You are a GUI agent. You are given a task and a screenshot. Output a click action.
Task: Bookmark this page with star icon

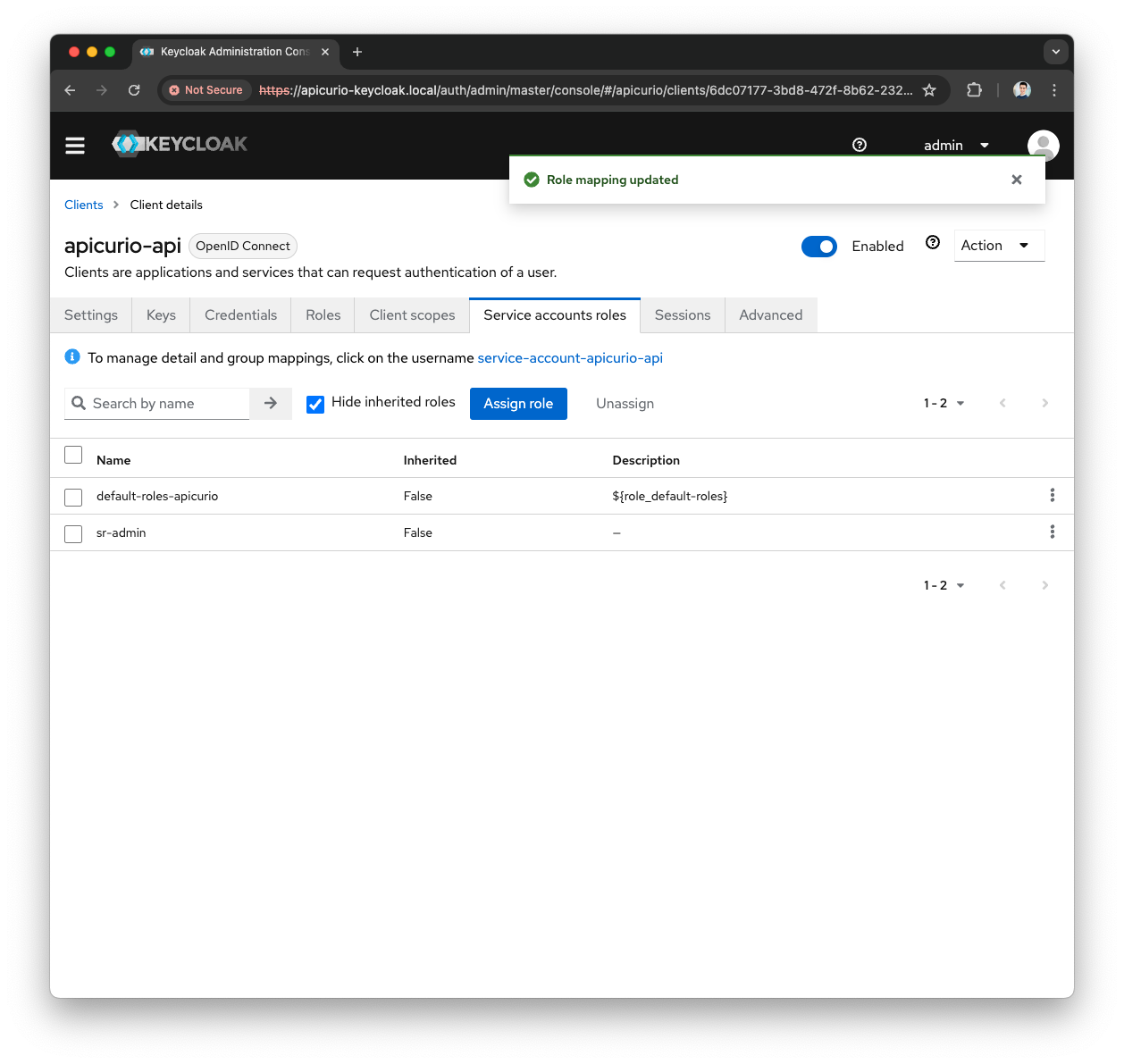(x=929, y=90)
